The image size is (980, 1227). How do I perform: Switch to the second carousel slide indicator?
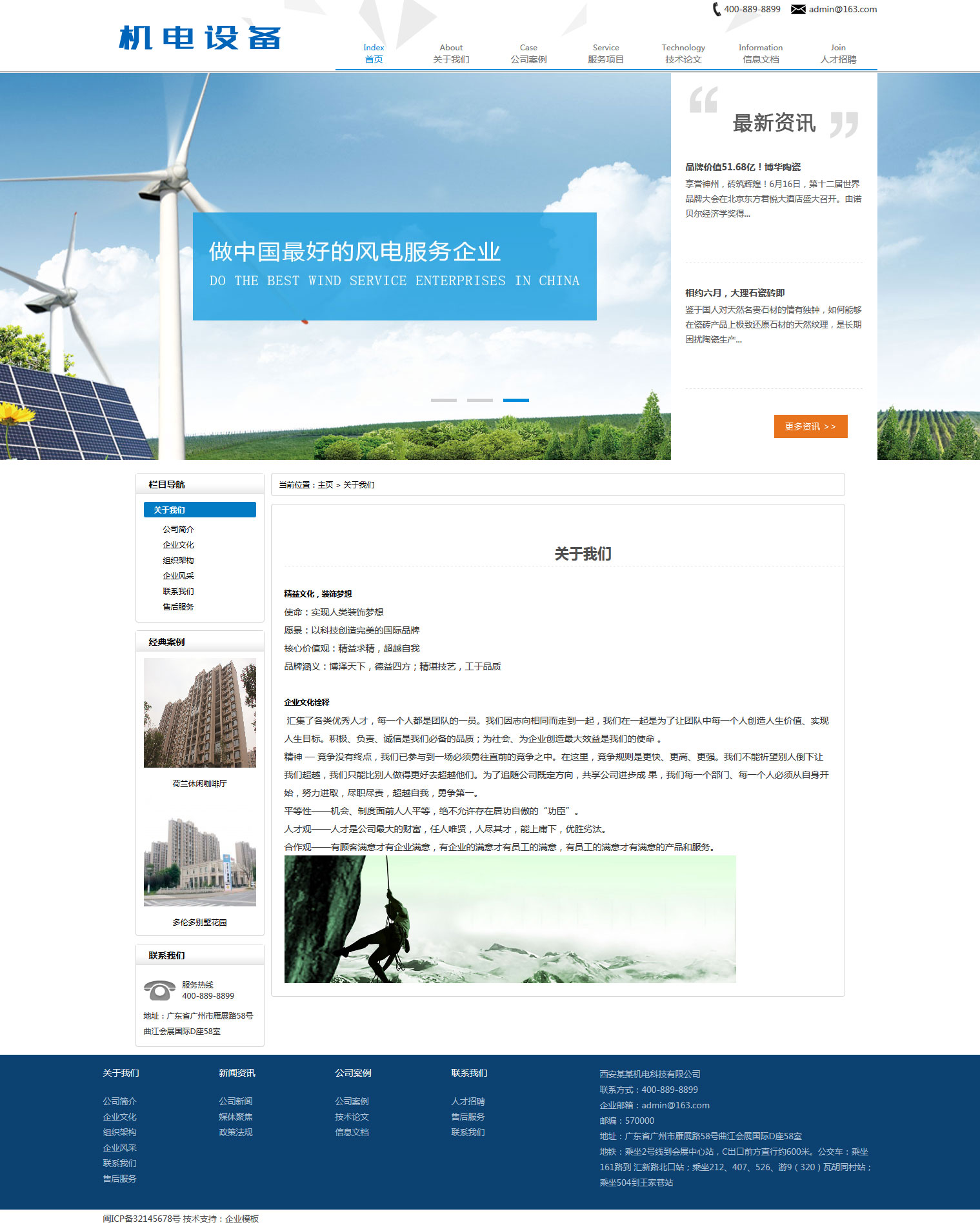tap(479, 400)
